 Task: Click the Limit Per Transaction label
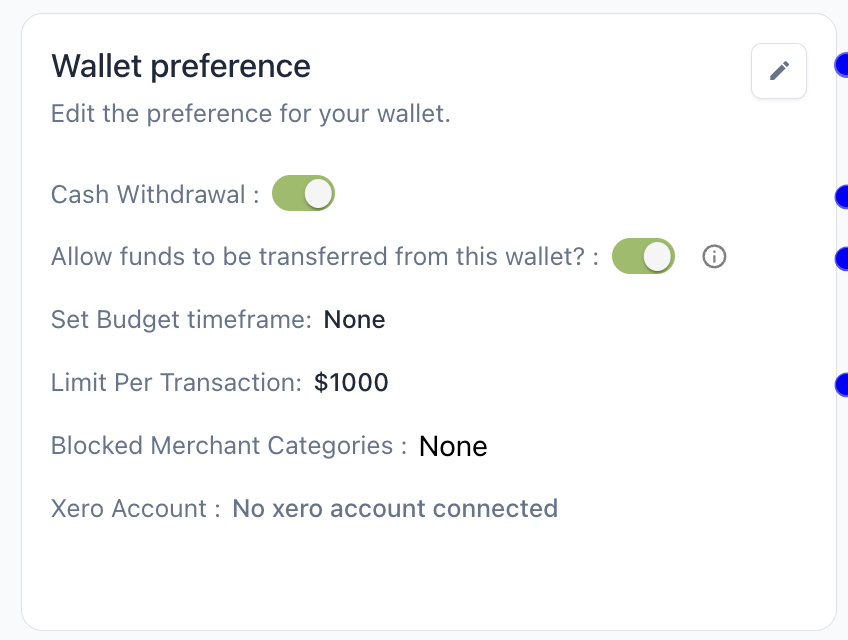point(176,382)
